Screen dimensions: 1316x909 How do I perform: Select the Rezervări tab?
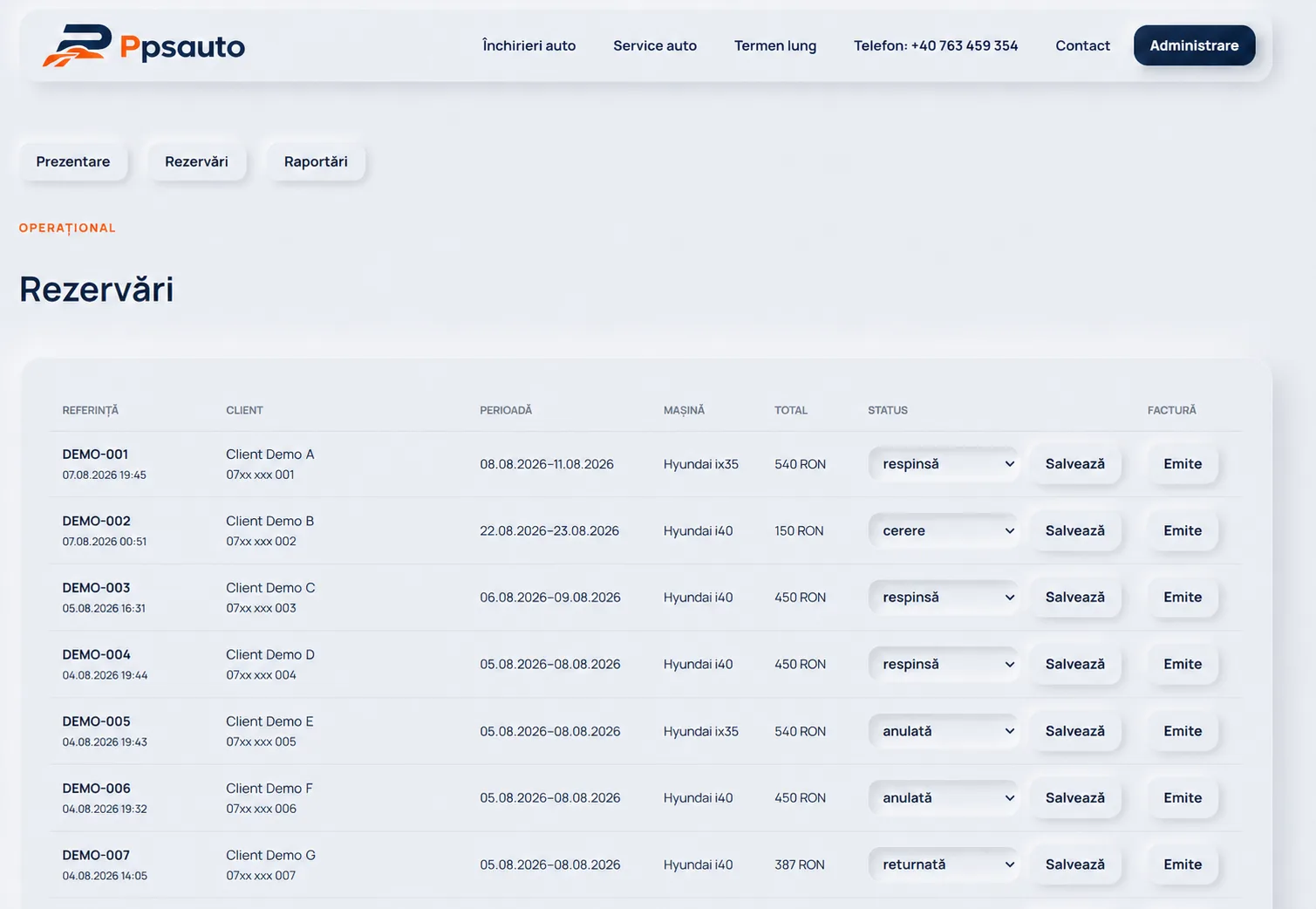(196, 161)
